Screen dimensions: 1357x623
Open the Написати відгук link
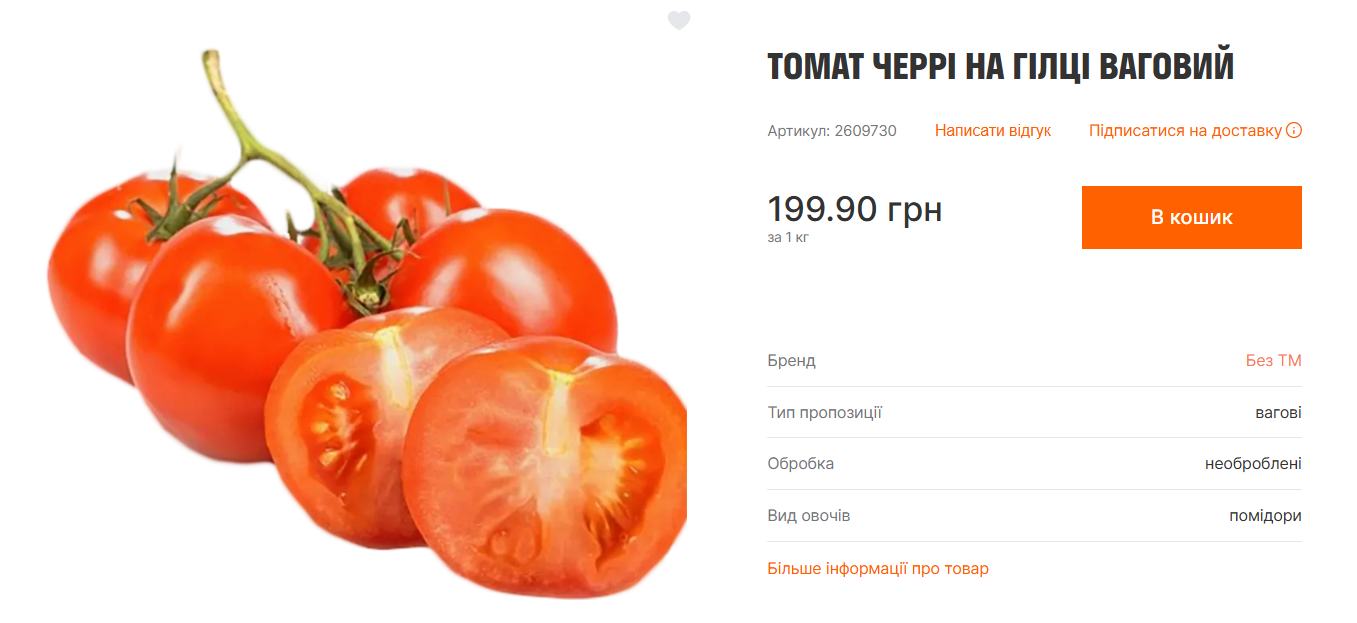pyautogui.click(x=993, y=131)
